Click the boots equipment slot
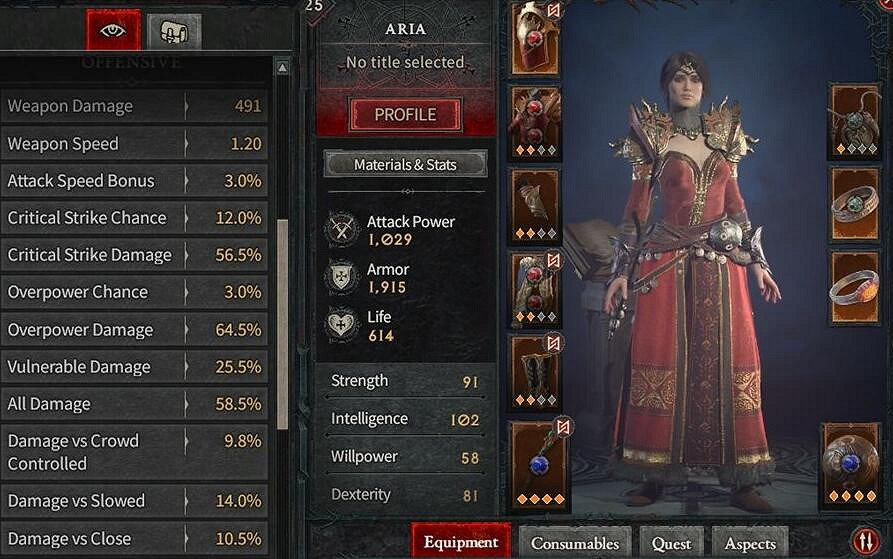This screenshot has height=559, width=893. coord(535,372)
